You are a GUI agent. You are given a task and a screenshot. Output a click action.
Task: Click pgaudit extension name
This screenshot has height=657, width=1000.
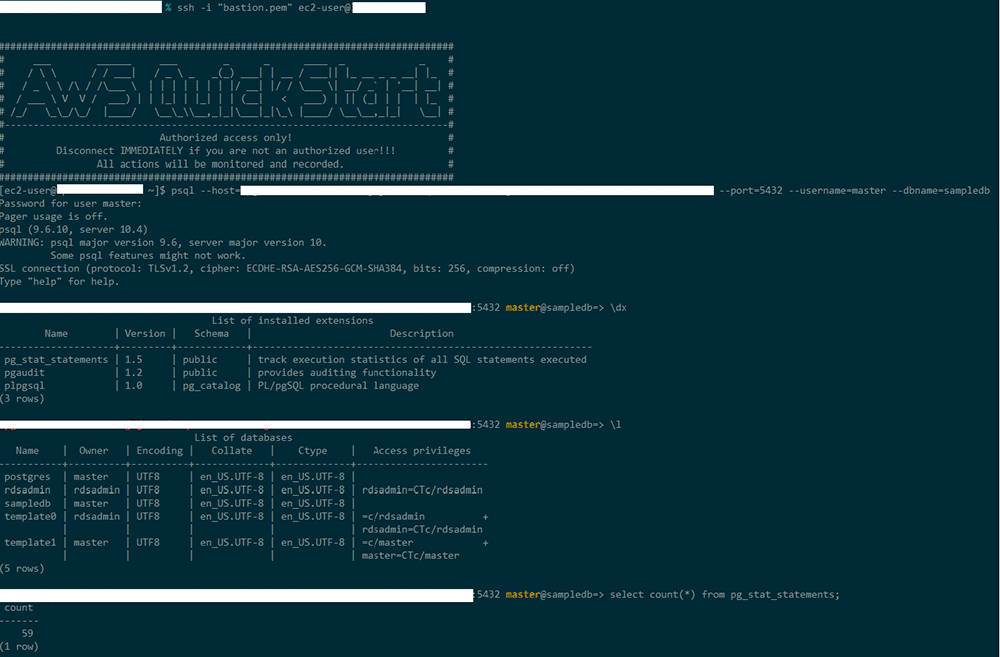click(24, 373)
